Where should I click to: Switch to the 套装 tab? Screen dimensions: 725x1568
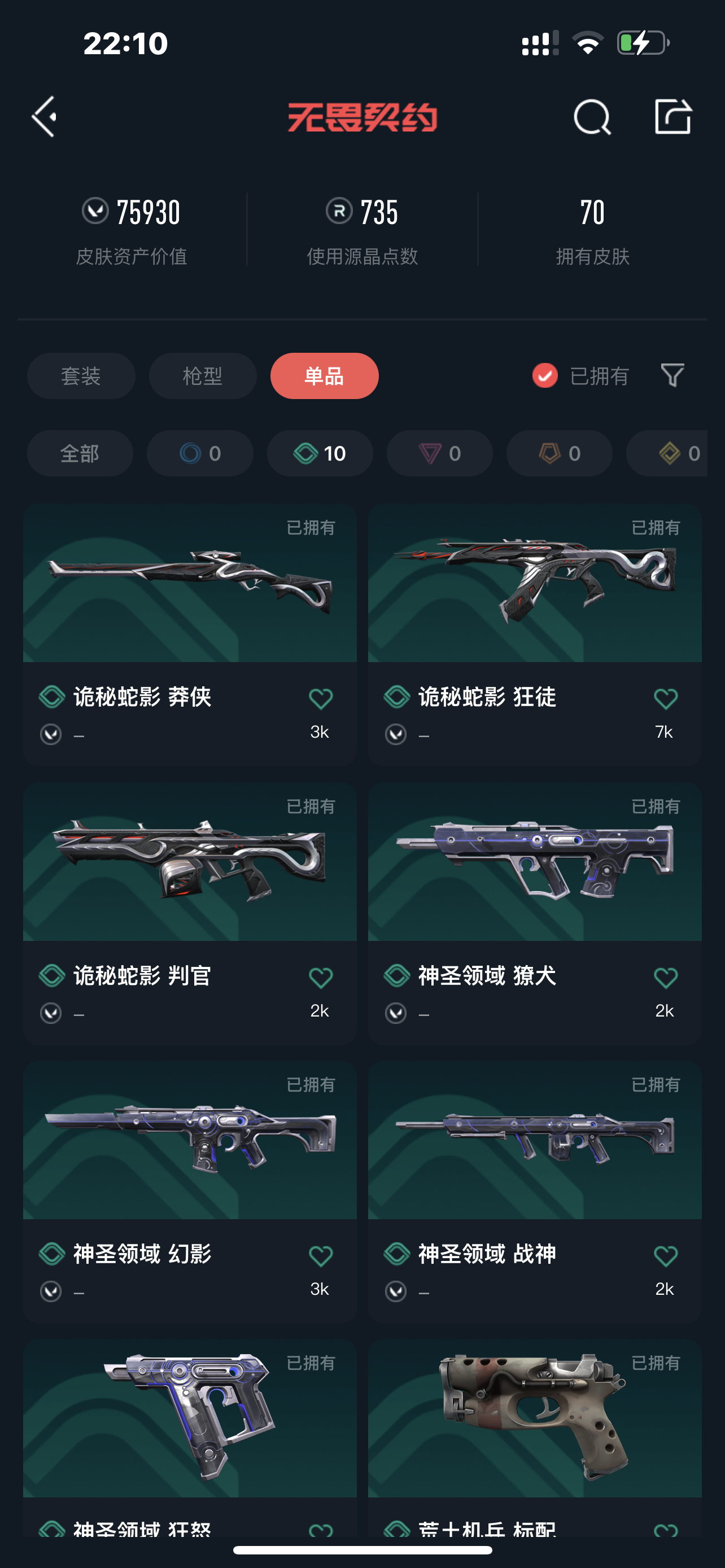point(81,375)
